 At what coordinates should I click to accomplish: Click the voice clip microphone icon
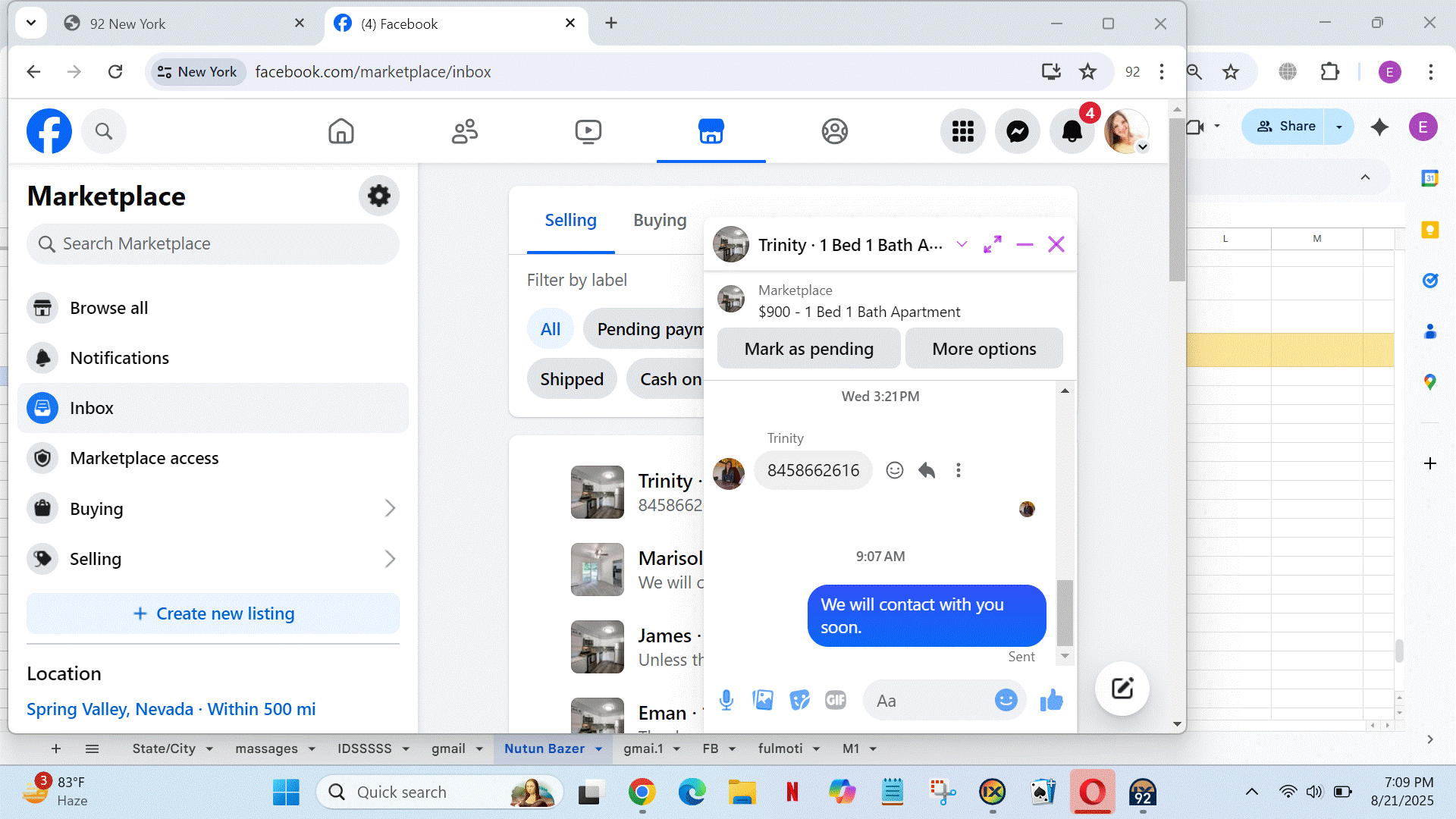pos(726,700)
